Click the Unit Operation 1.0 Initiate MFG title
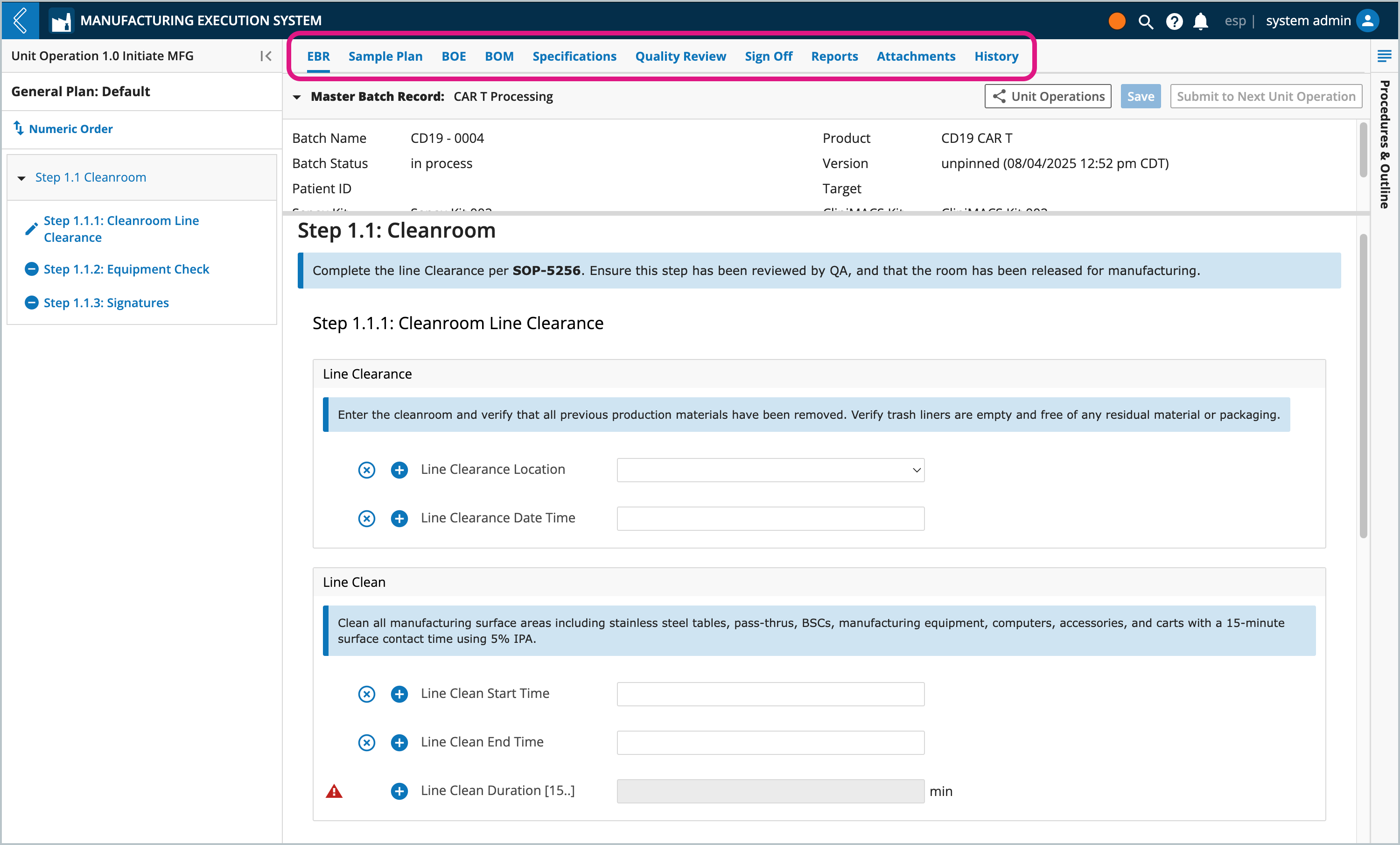1400x845 pixels. (x=102, y=56)
